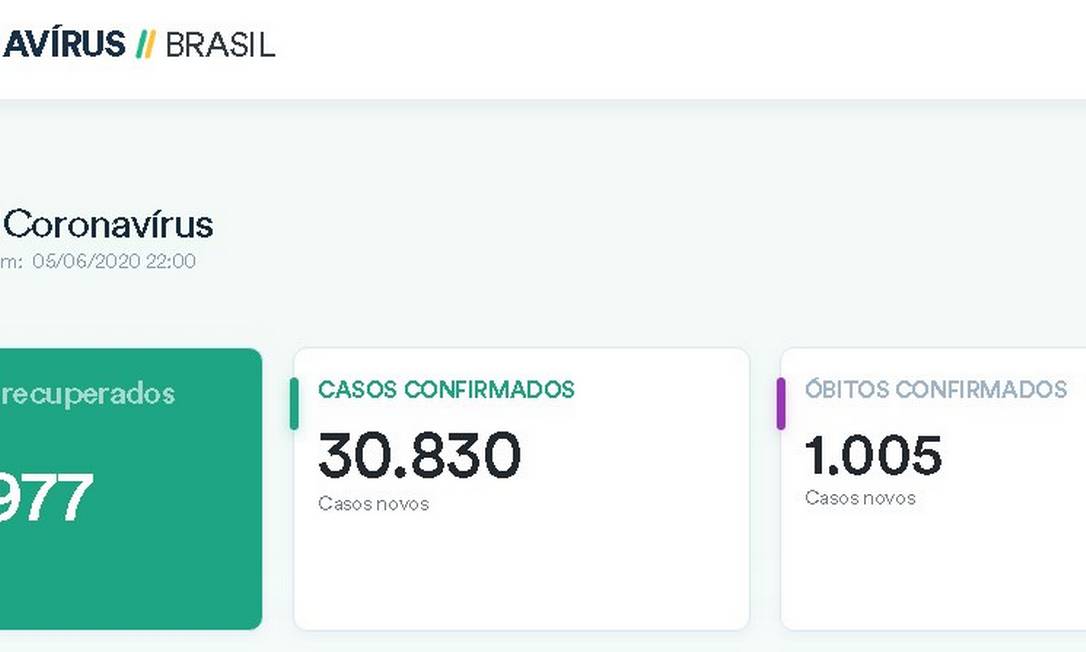Click the green accent bar beside CASOS CONFIRMADOS

pos(294,403)
